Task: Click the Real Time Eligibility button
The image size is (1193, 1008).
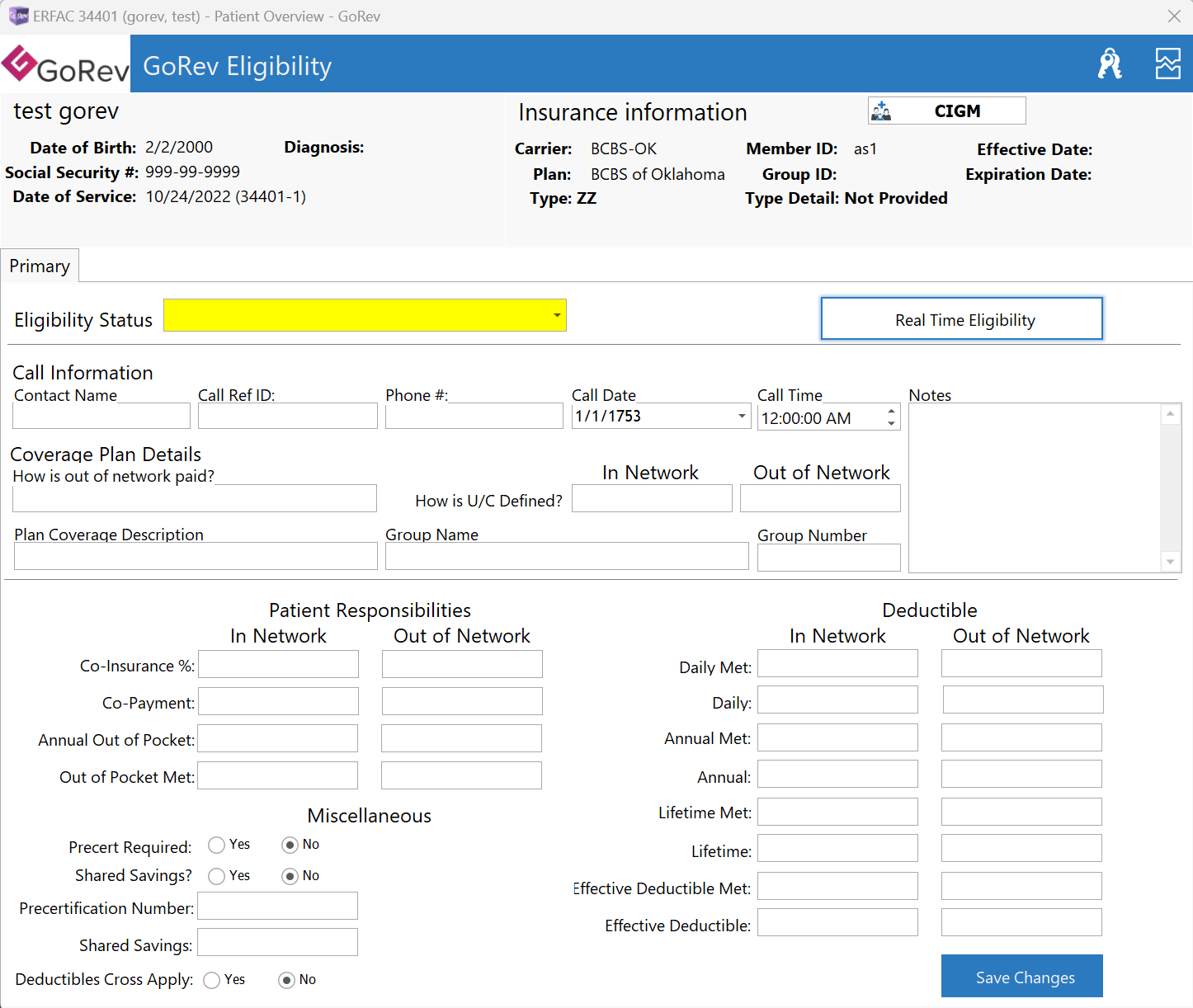Action: (x=962, y=319)
